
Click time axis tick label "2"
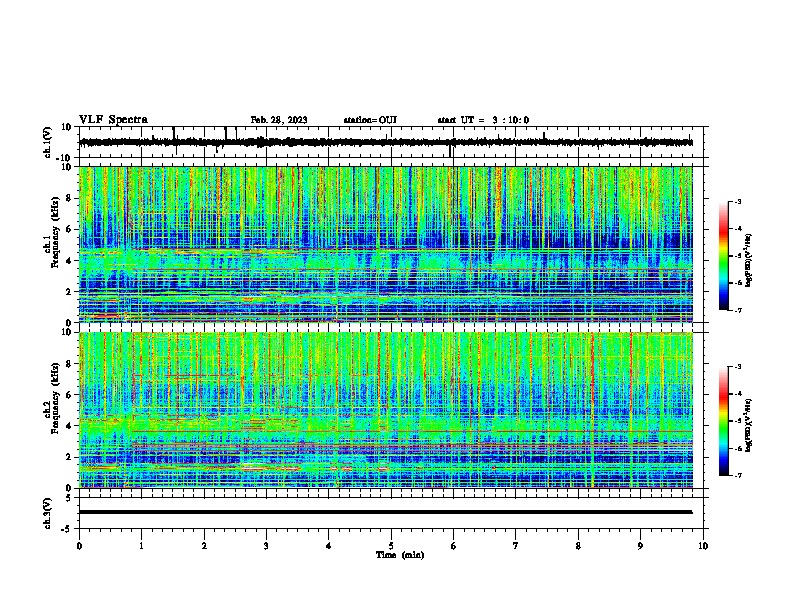point(204,546)
